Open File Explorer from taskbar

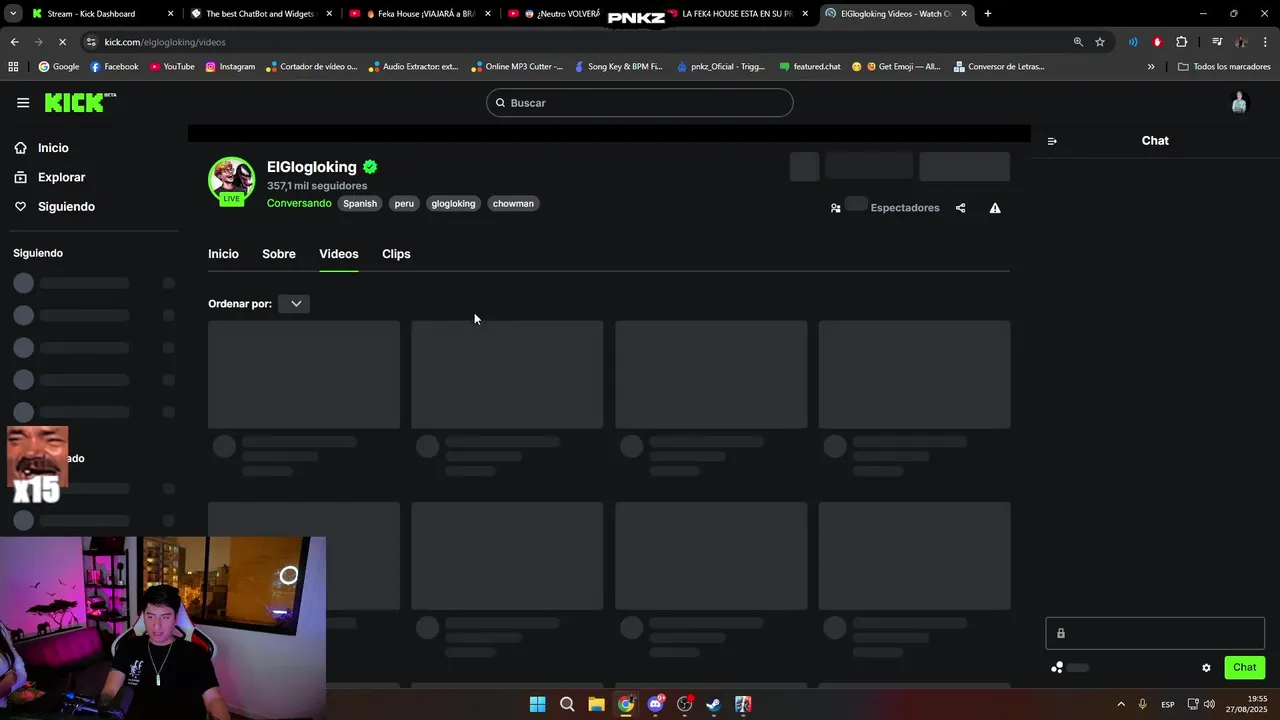[596, 704]
